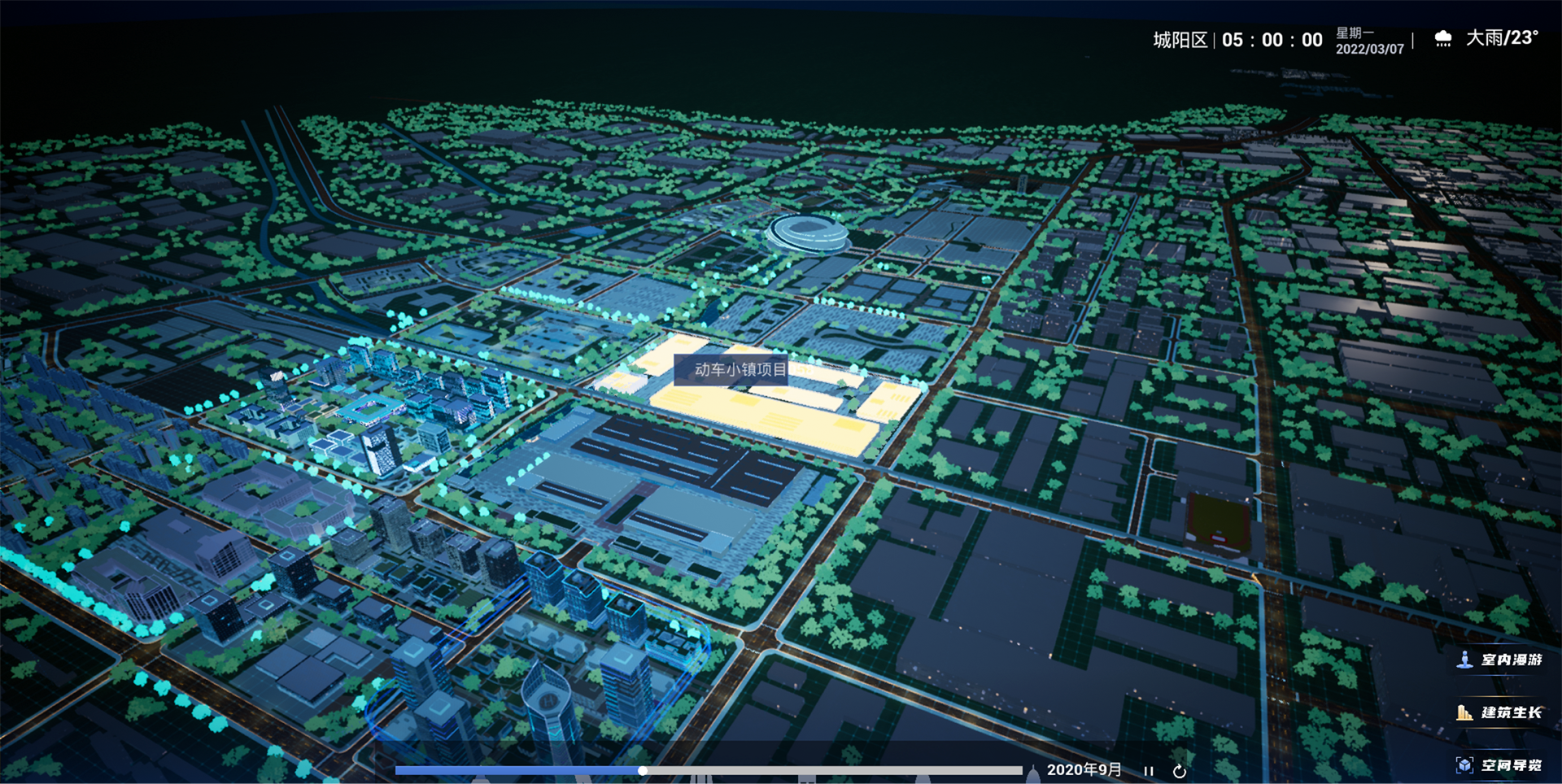1562x784 pixels.
Task: Click the 大雨/23° weather text
Action: click(1501, 38)
